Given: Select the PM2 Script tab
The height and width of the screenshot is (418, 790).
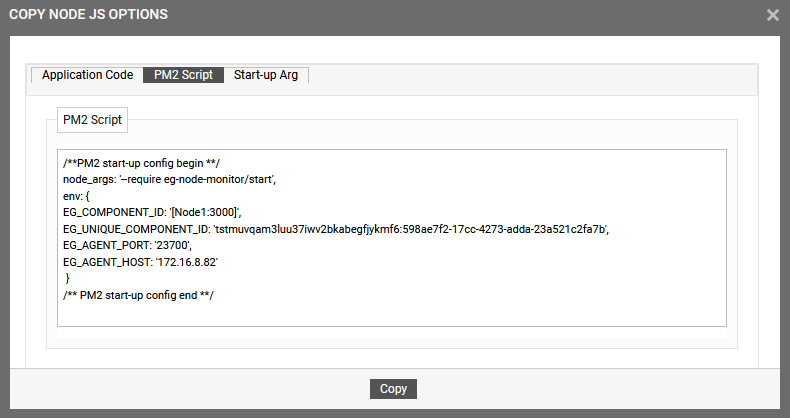Looking at the screenshot, I should coord(183,75).
